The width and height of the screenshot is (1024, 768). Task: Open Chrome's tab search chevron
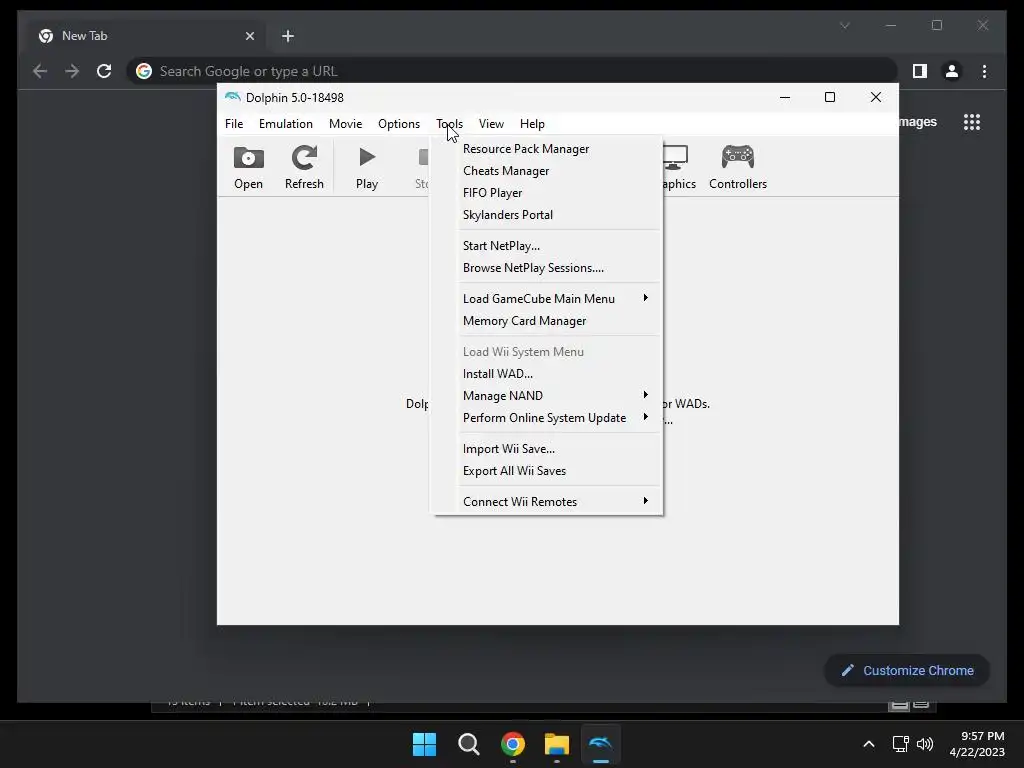click(844, 25)
